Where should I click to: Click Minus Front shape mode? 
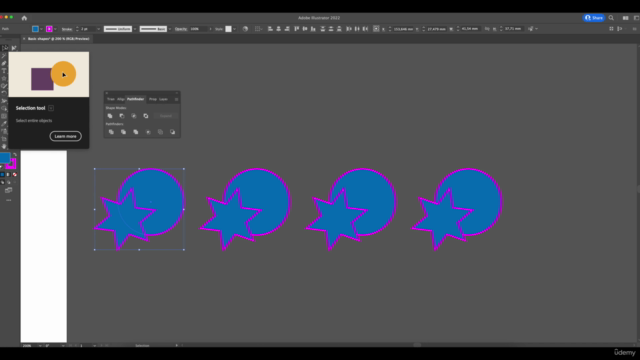coord(122,116)
